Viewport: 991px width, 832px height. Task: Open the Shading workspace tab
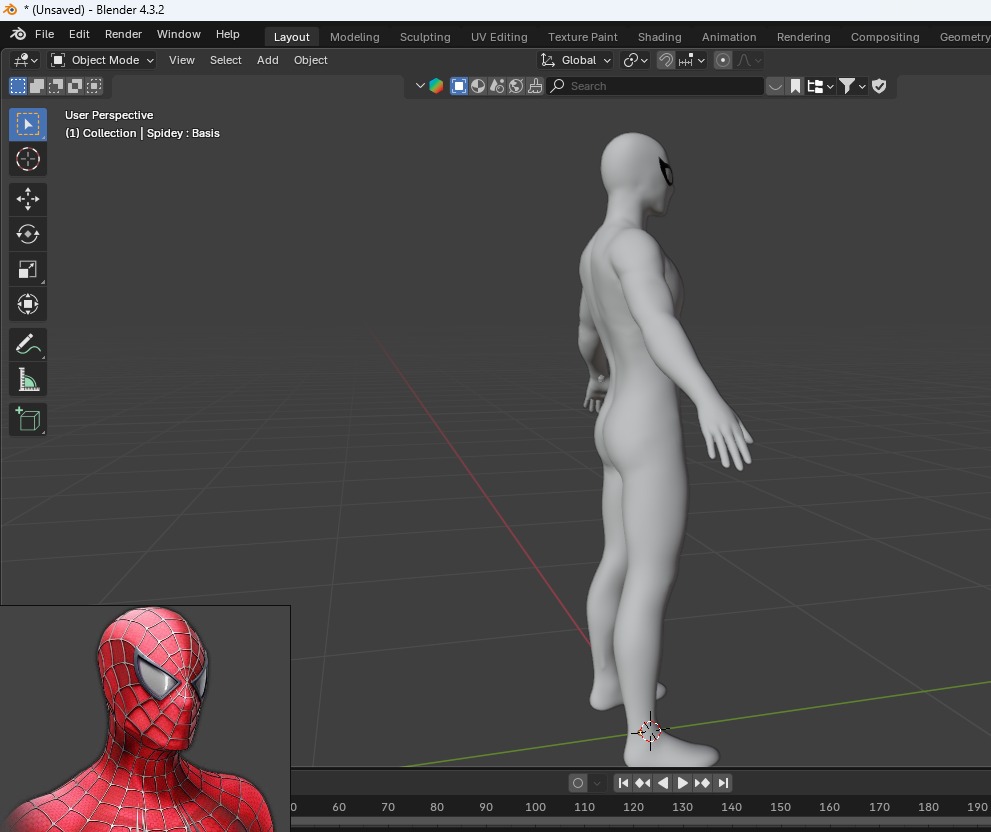coord(659,37)
